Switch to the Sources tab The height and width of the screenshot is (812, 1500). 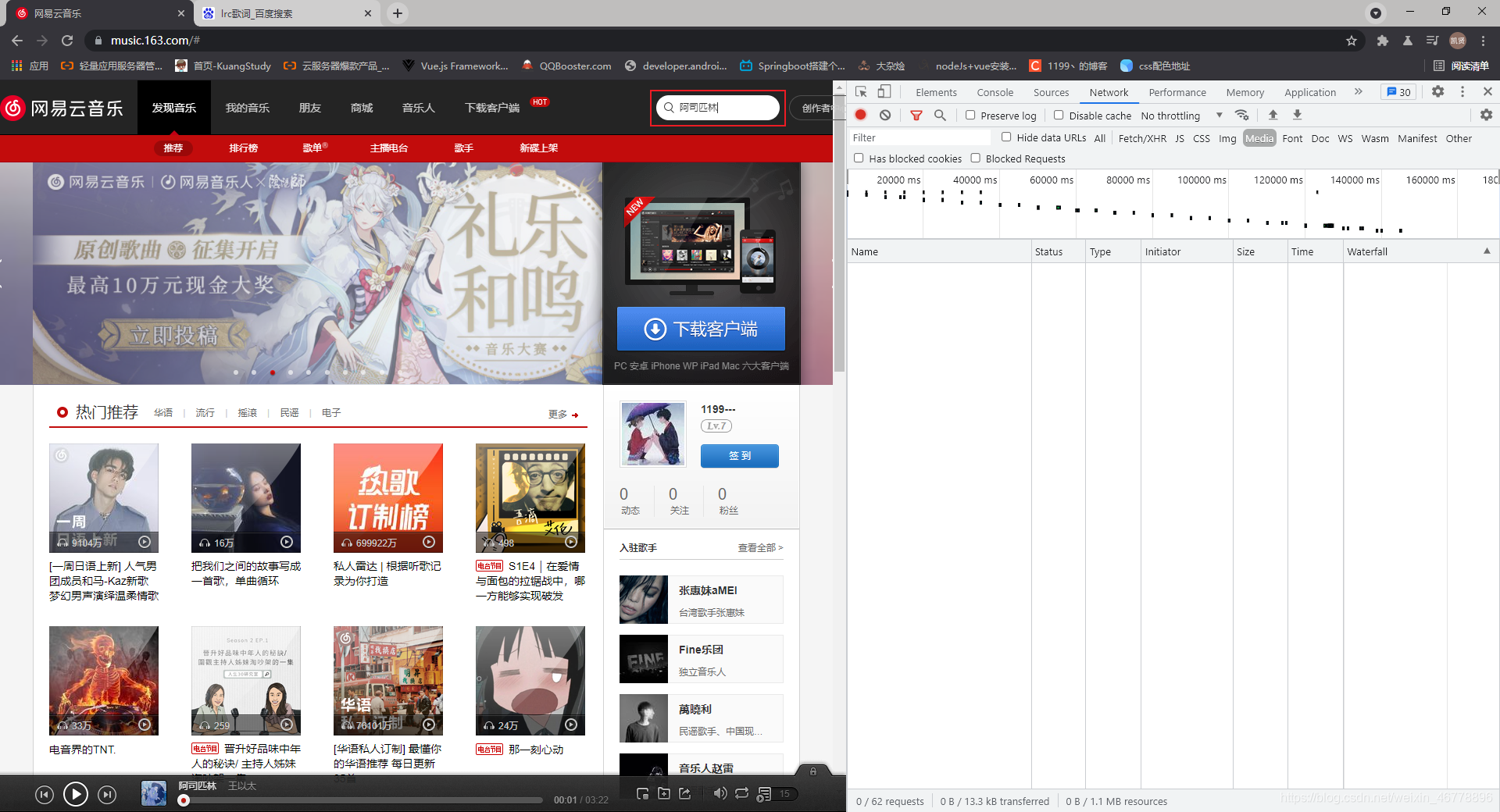coord(1051,92)
